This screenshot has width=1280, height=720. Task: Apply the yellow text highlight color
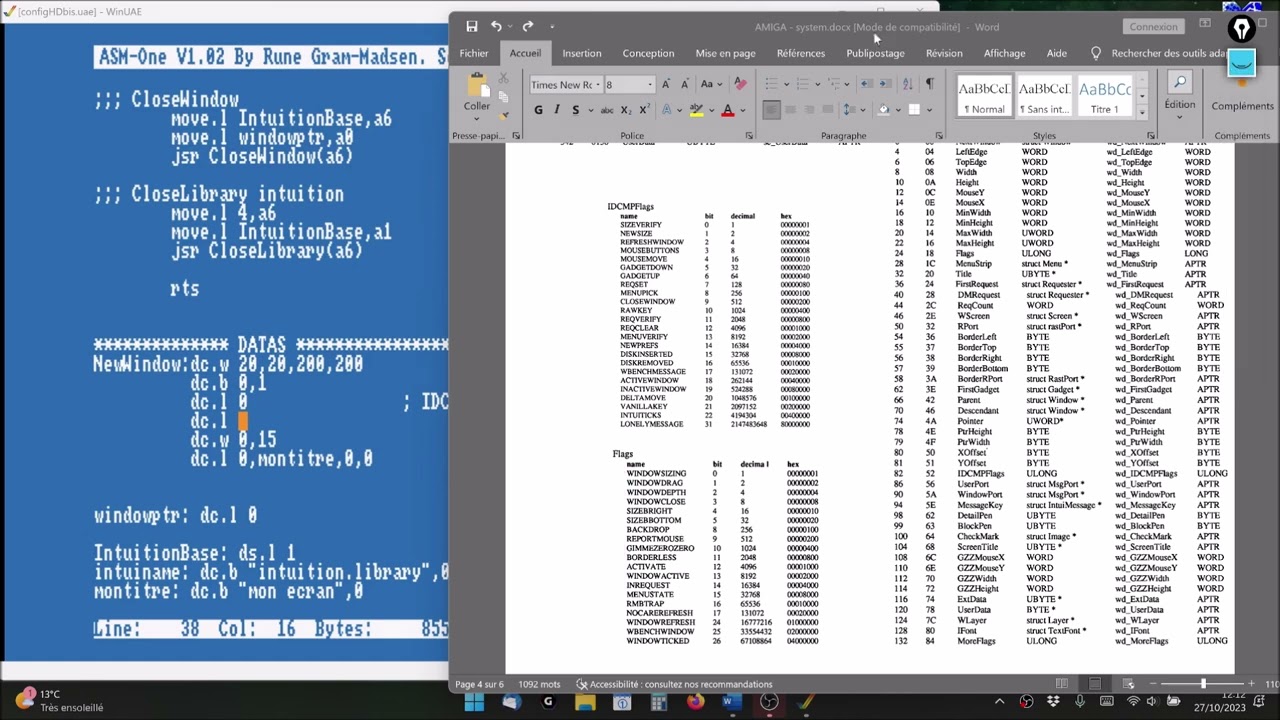(x=696, y=110)
